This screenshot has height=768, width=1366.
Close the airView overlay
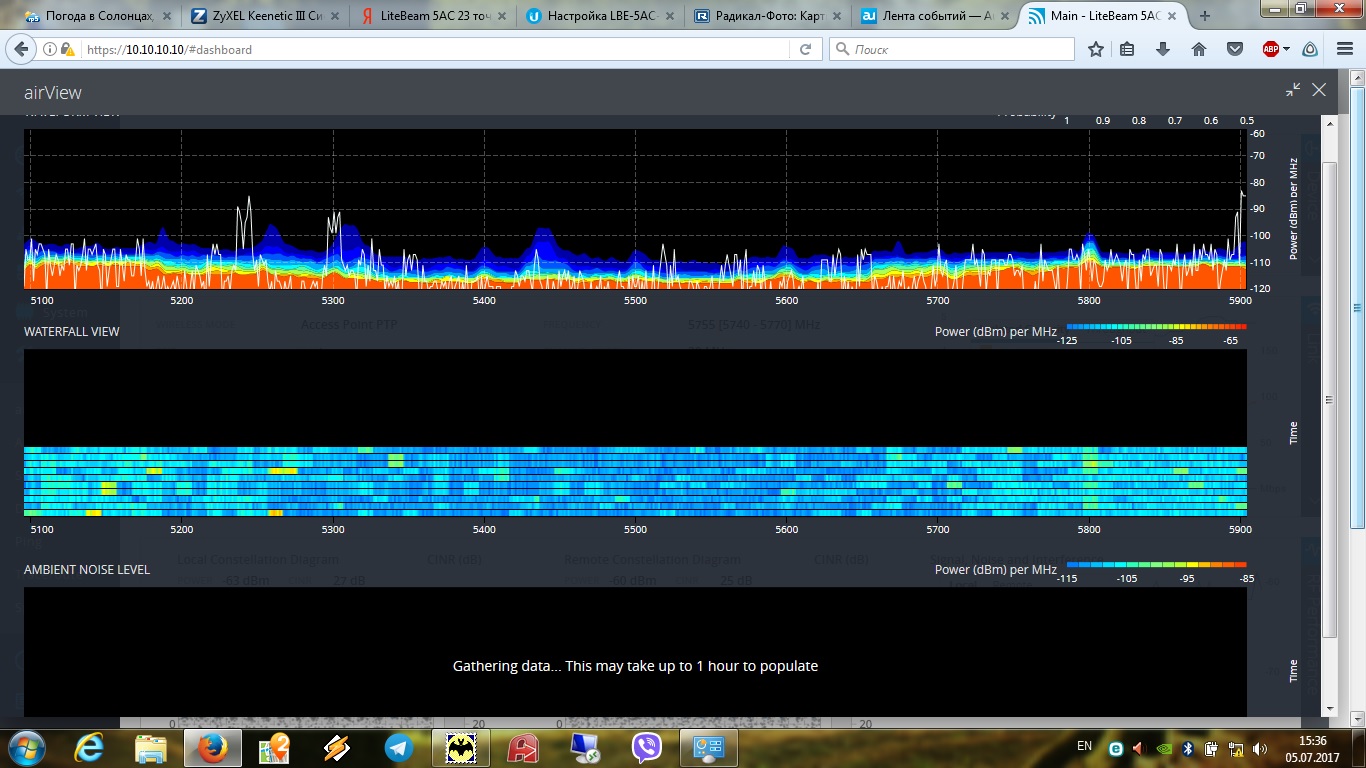[x=1319, y=90]
